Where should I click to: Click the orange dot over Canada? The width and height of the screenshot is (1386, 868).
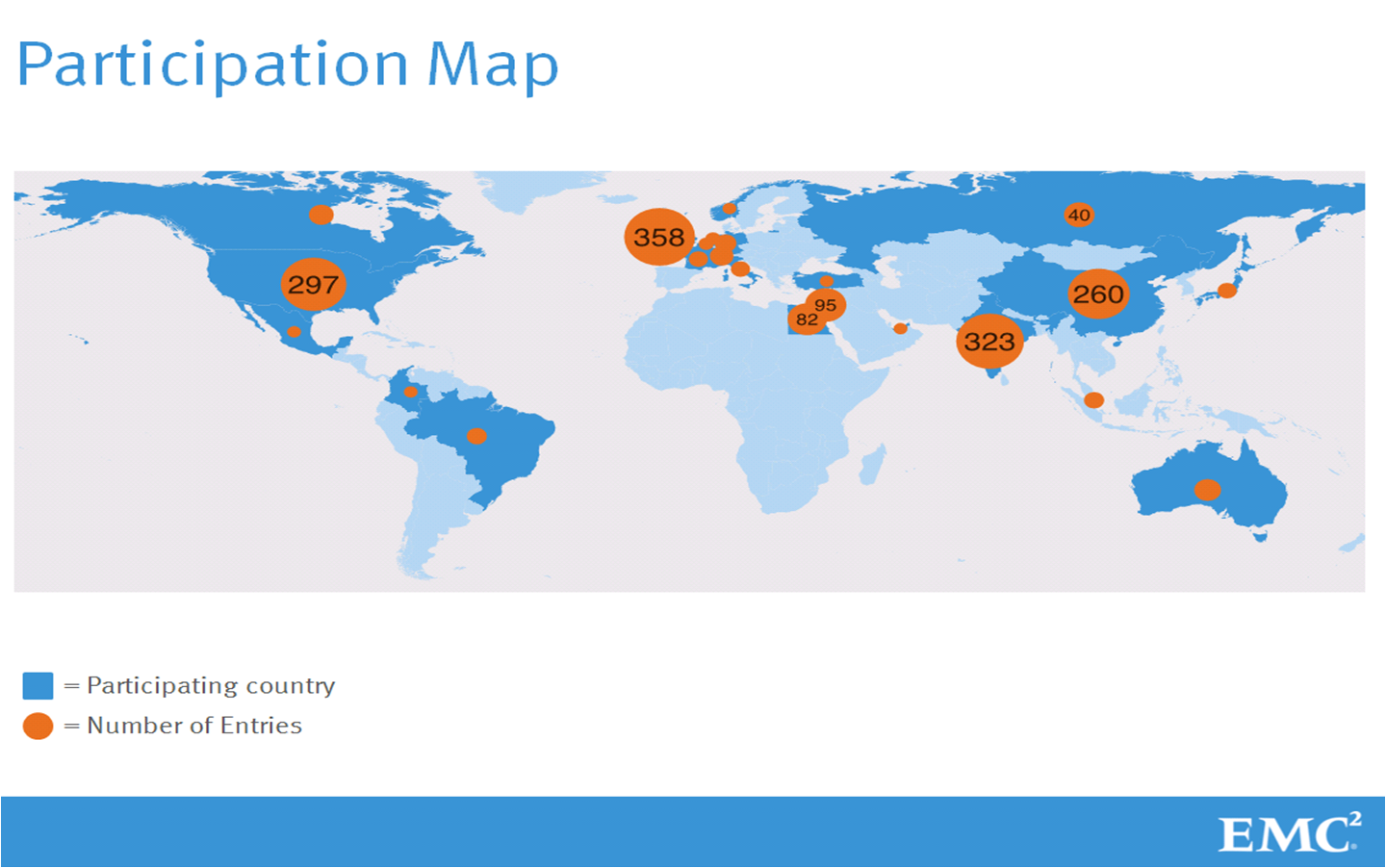(x=321, y=215)
